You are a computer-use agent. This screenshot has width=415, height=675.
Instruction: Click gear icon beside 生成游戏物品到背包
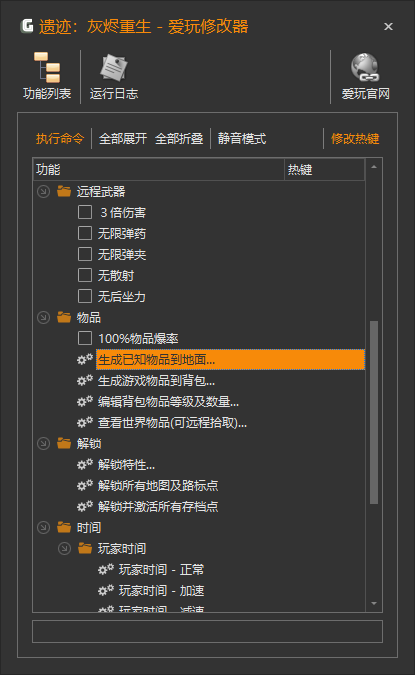click(x=85, y=380)
